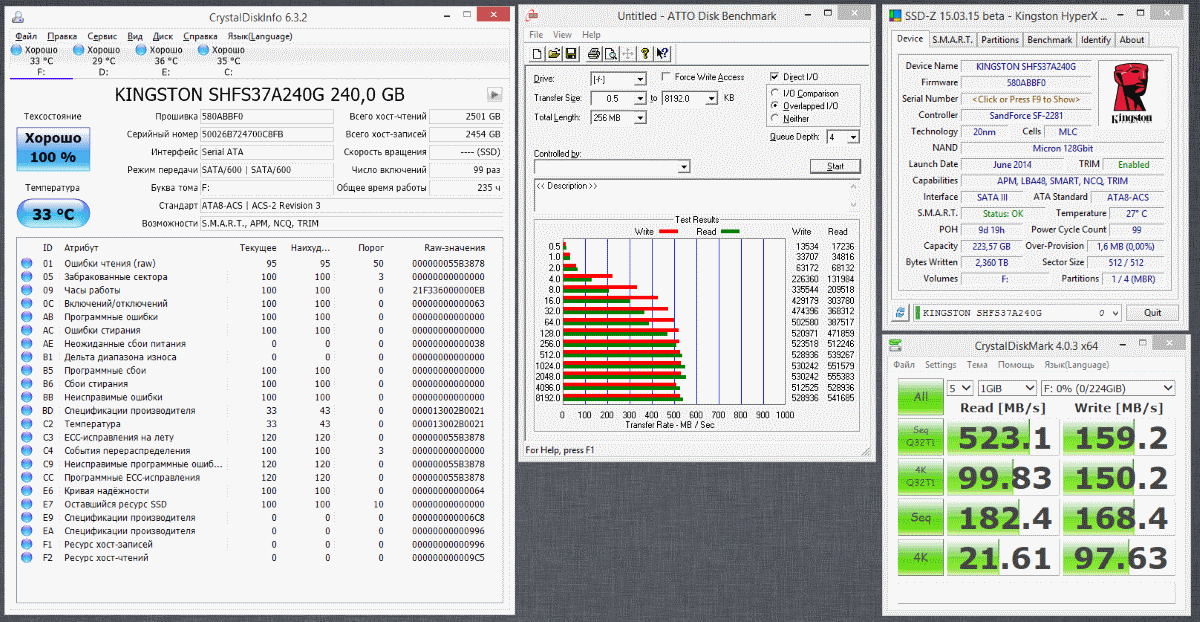Select the E: disk status circle at 36 °C

(x=141, y=50)
